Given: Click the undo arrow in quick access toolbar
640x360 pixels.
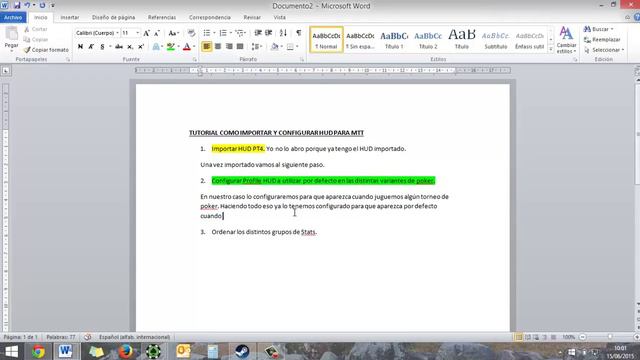Looking at the screenshot, I should pos(27,5).
